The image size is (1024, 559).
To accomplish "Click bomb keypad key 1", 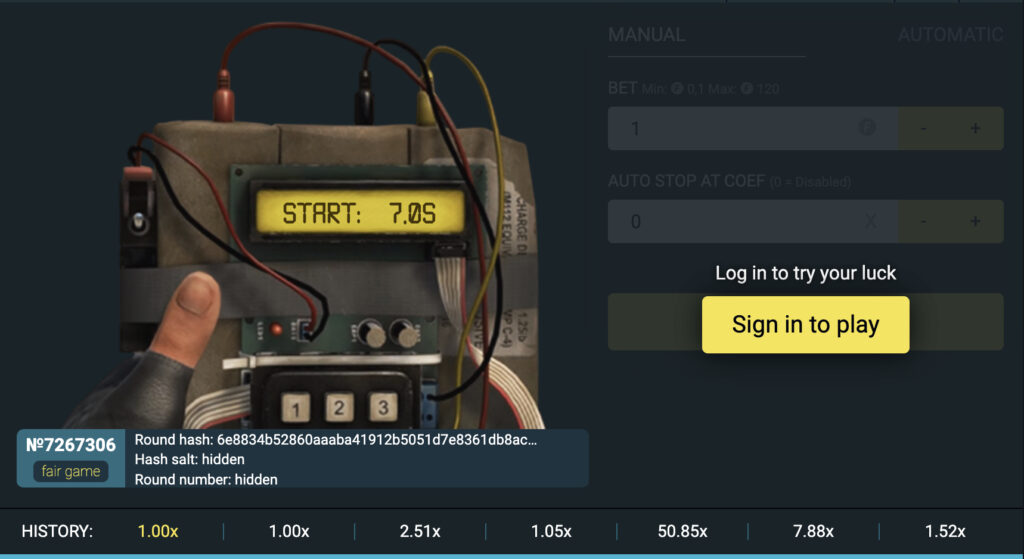I will (x=296, y=408).
